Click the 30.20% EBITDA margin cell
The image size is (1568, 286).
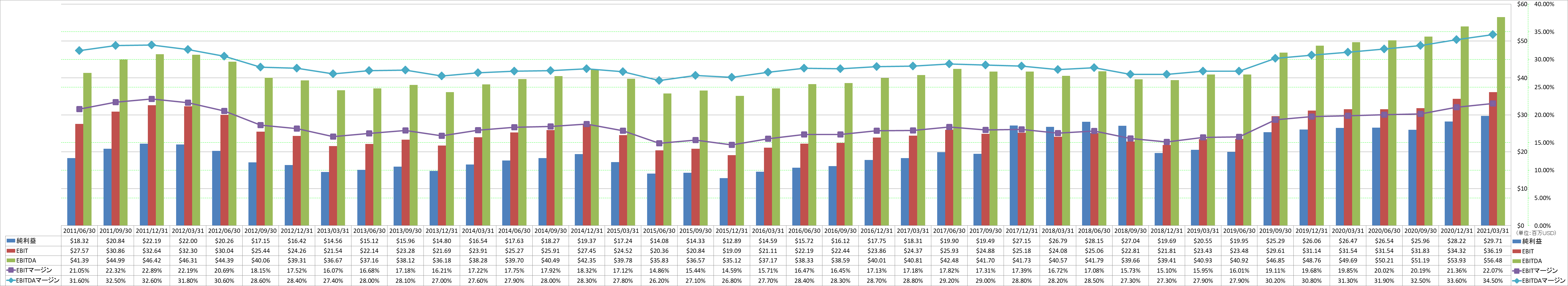click(1276, 280)
